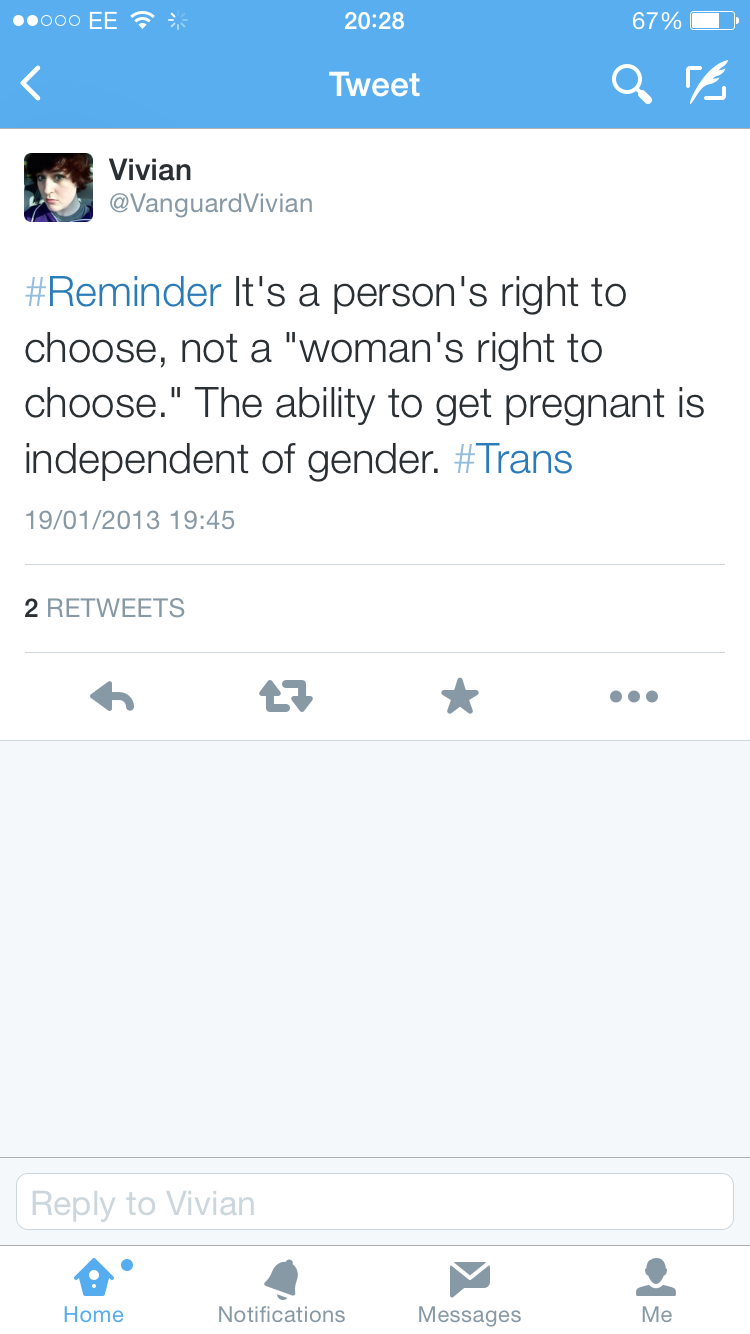Open more options ellipsis menu
Image resolution: width=750 pixels, height=1334 pixels.
point(634,696)
